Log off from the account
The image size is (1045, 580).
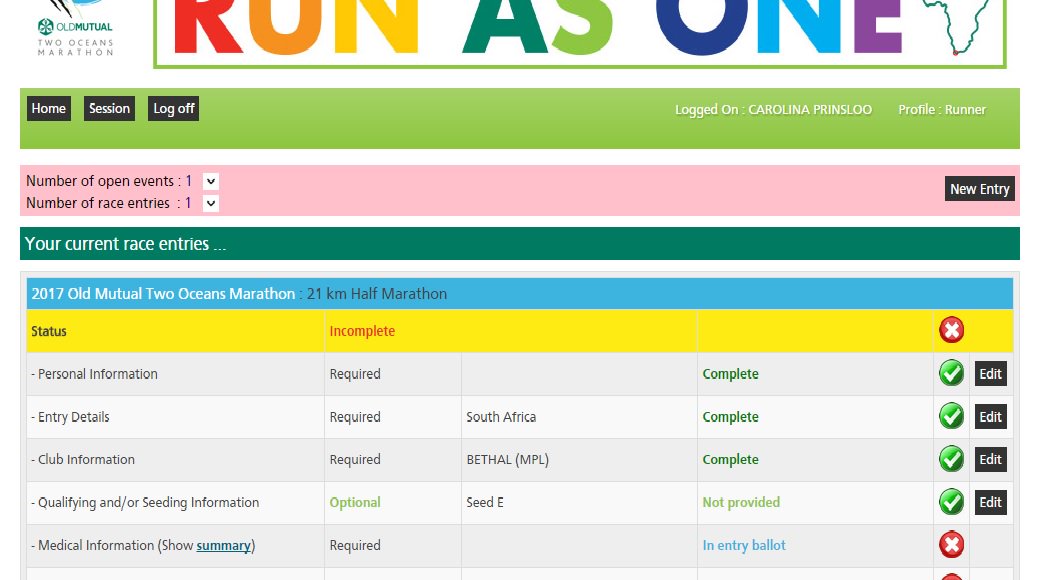pos(173,109)
